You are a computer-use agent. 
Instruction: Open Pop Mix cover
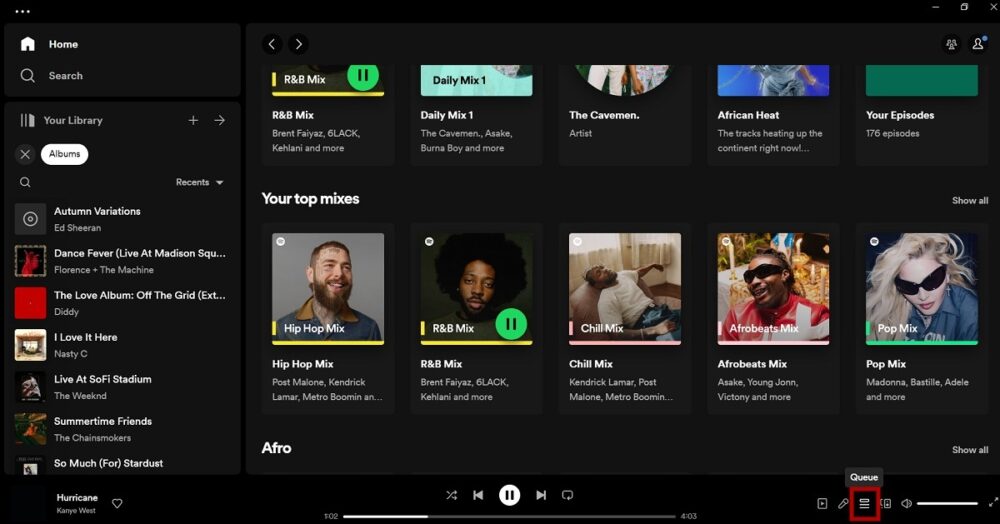[x=922, y=289]
